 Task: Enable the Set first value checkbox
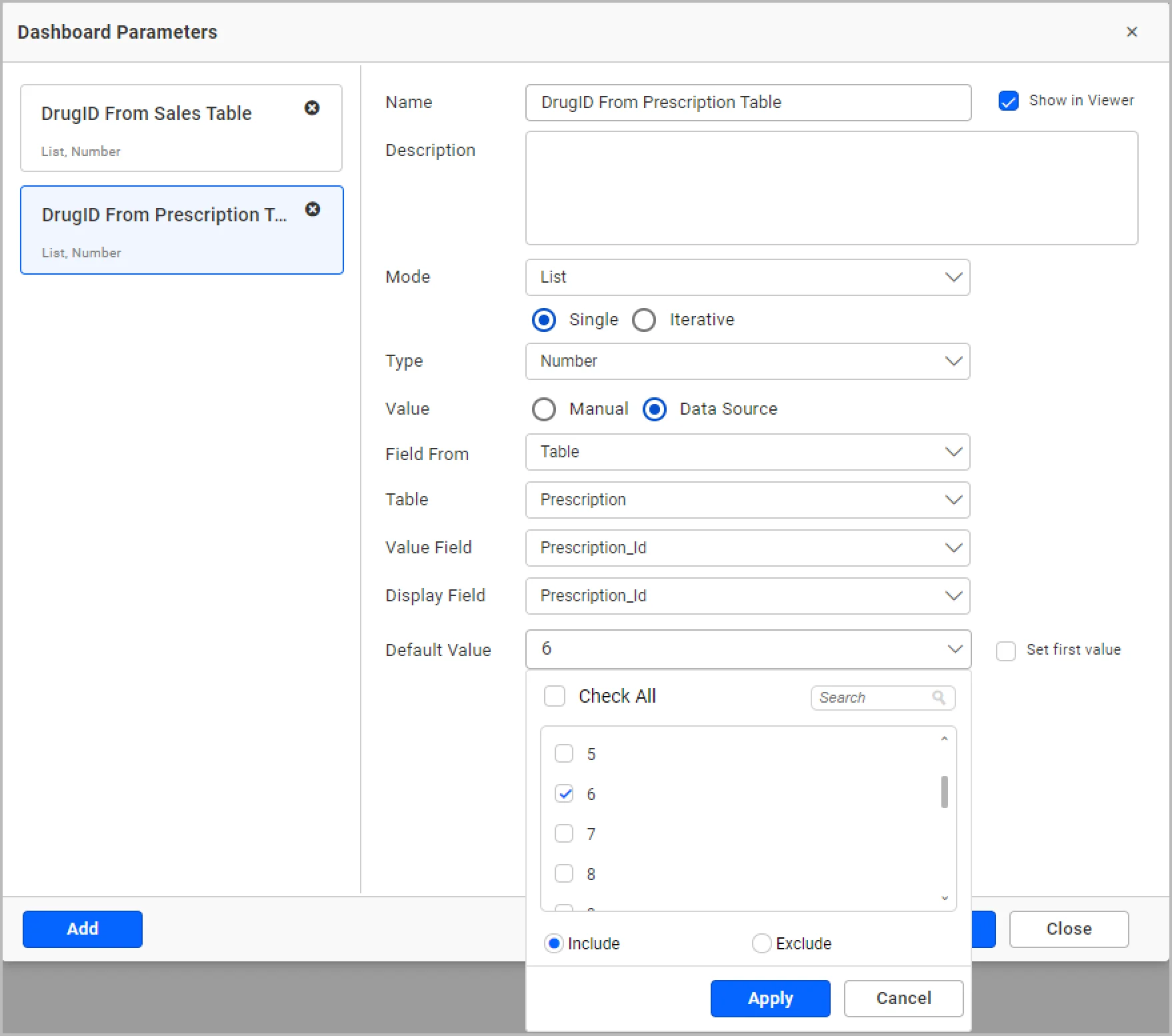(1005, 651)
